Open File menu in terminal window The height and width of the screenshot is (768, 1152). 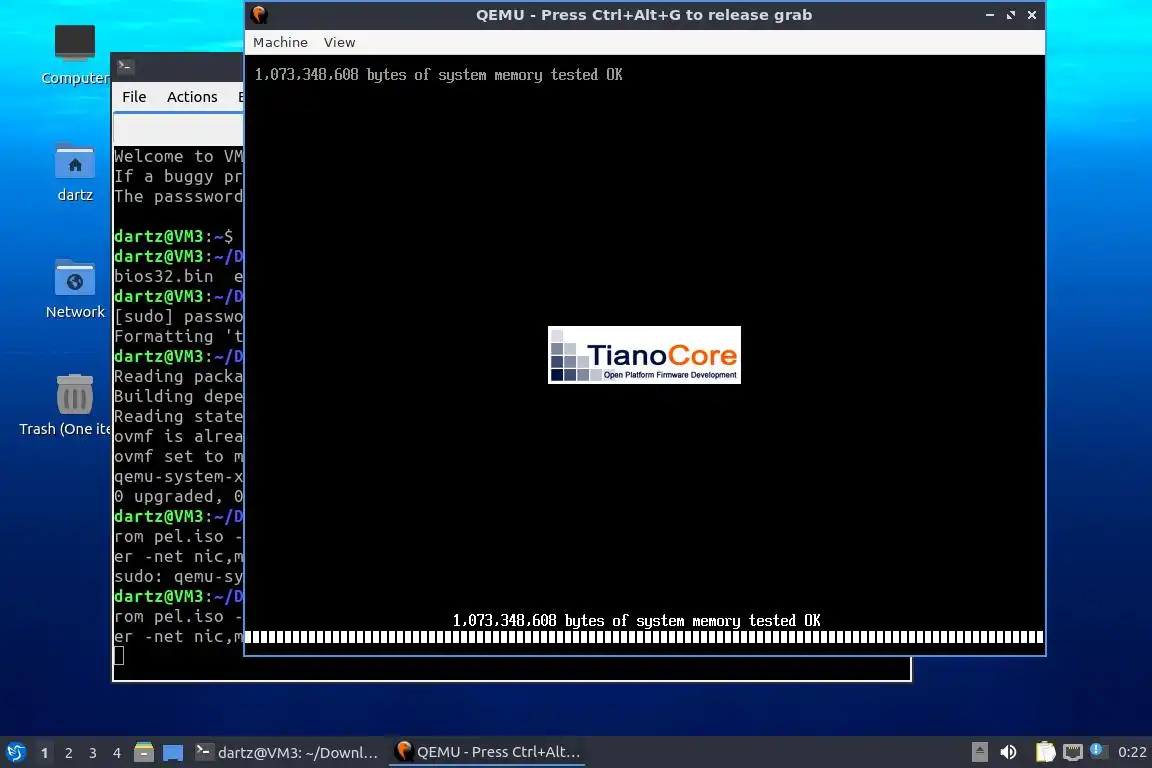134,97
